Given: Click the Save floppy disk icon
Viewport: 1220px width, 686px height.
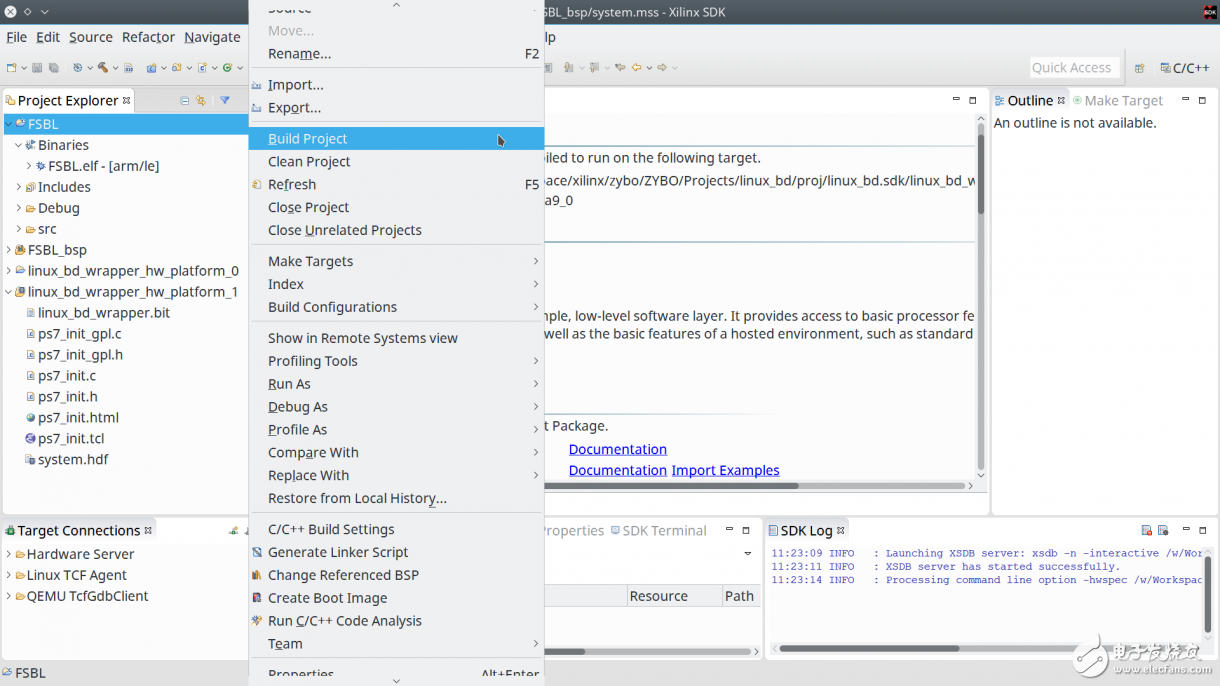Looking at the screenshot, I should coord(37,68).
